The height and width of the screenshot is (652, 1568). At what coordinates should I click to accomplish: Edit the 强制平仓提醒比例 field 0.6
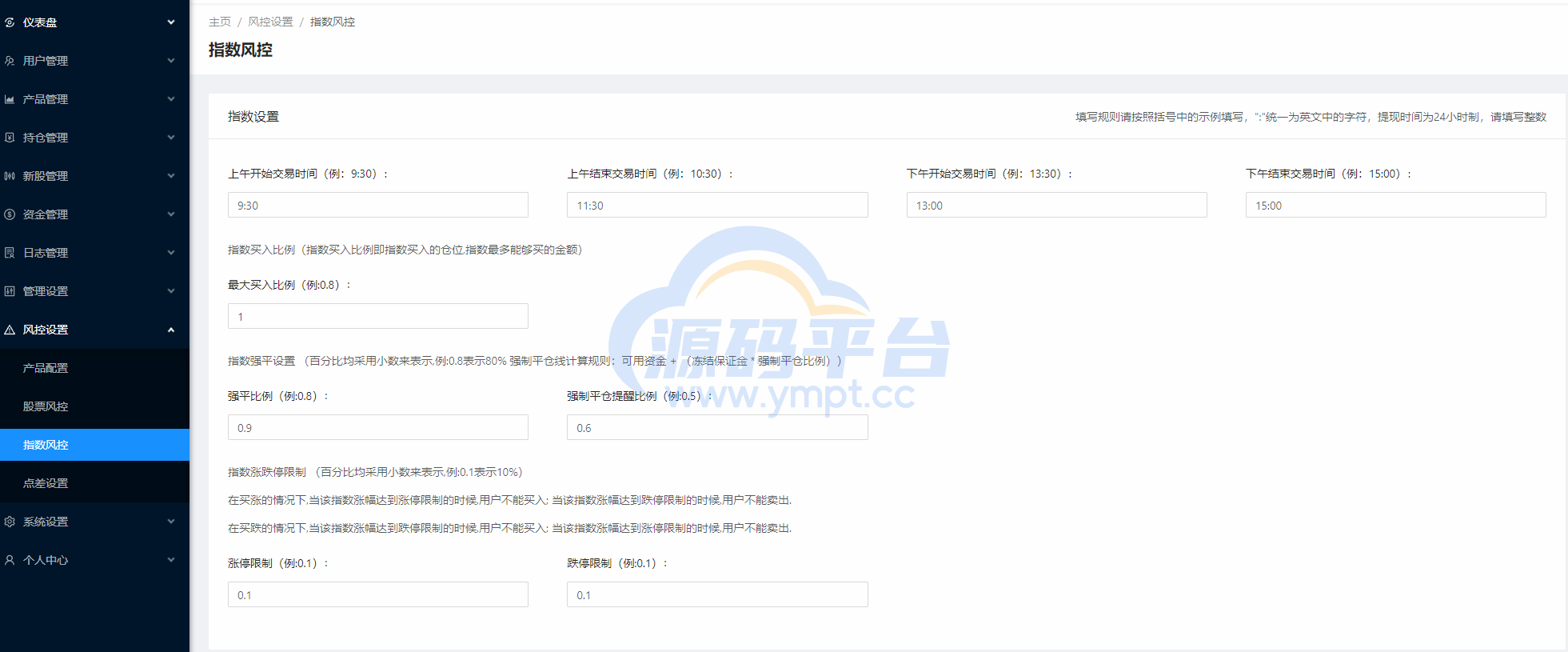(717, 427)
